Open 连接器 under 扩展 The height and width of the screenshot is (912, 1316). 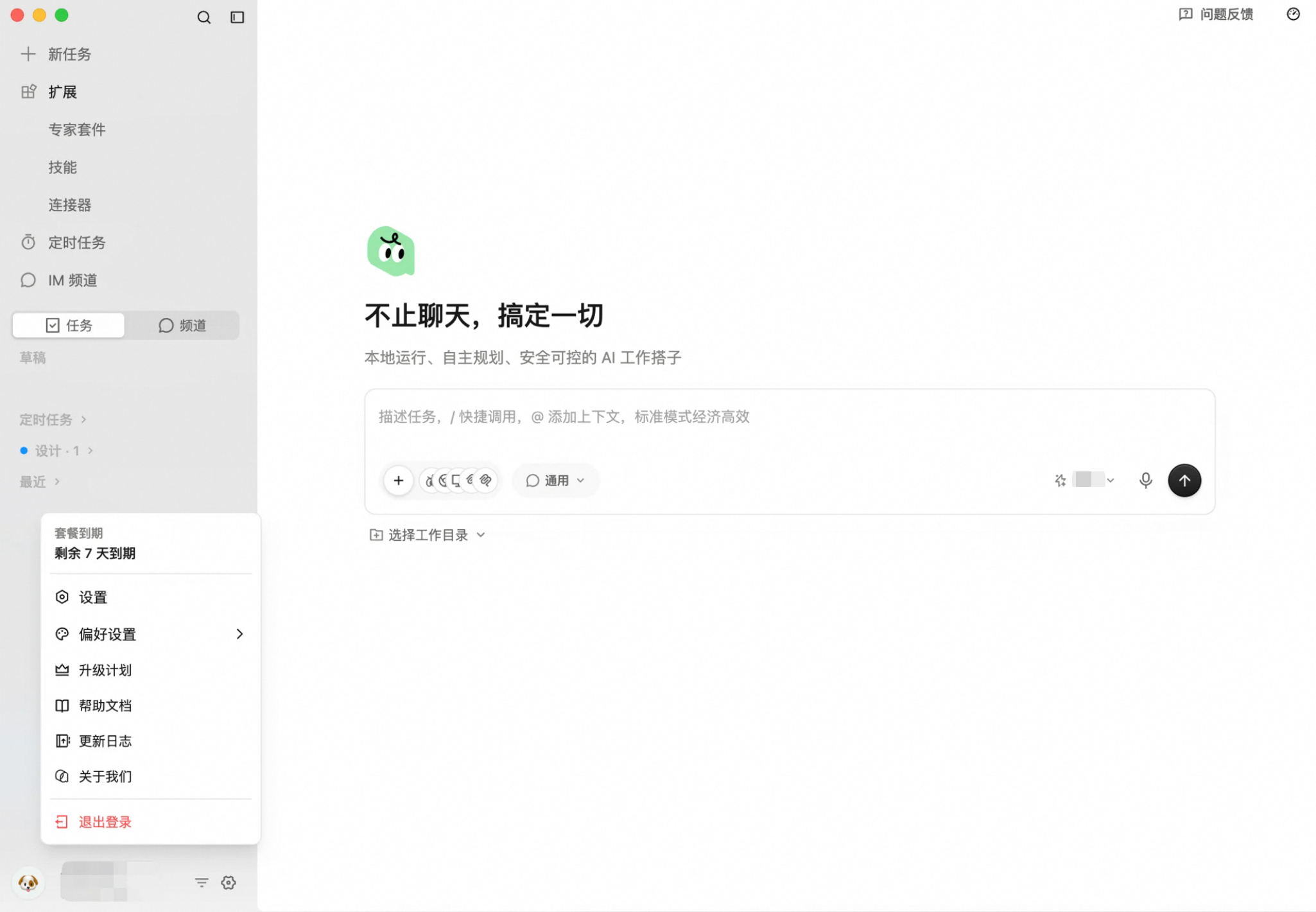[x=70, y=205]
